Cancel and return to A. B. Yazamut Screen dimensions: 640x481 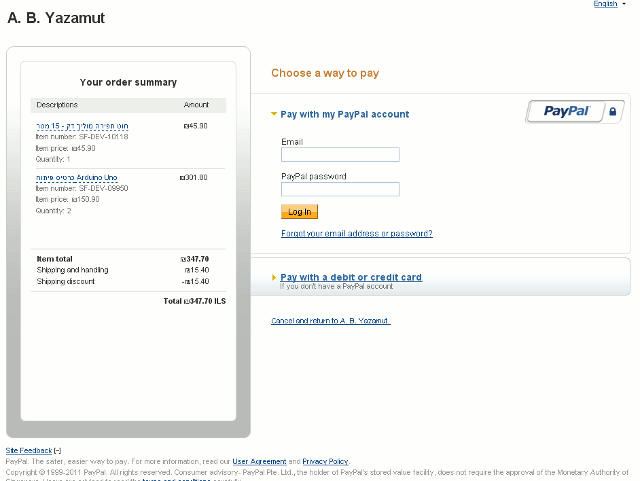(331, 321)
